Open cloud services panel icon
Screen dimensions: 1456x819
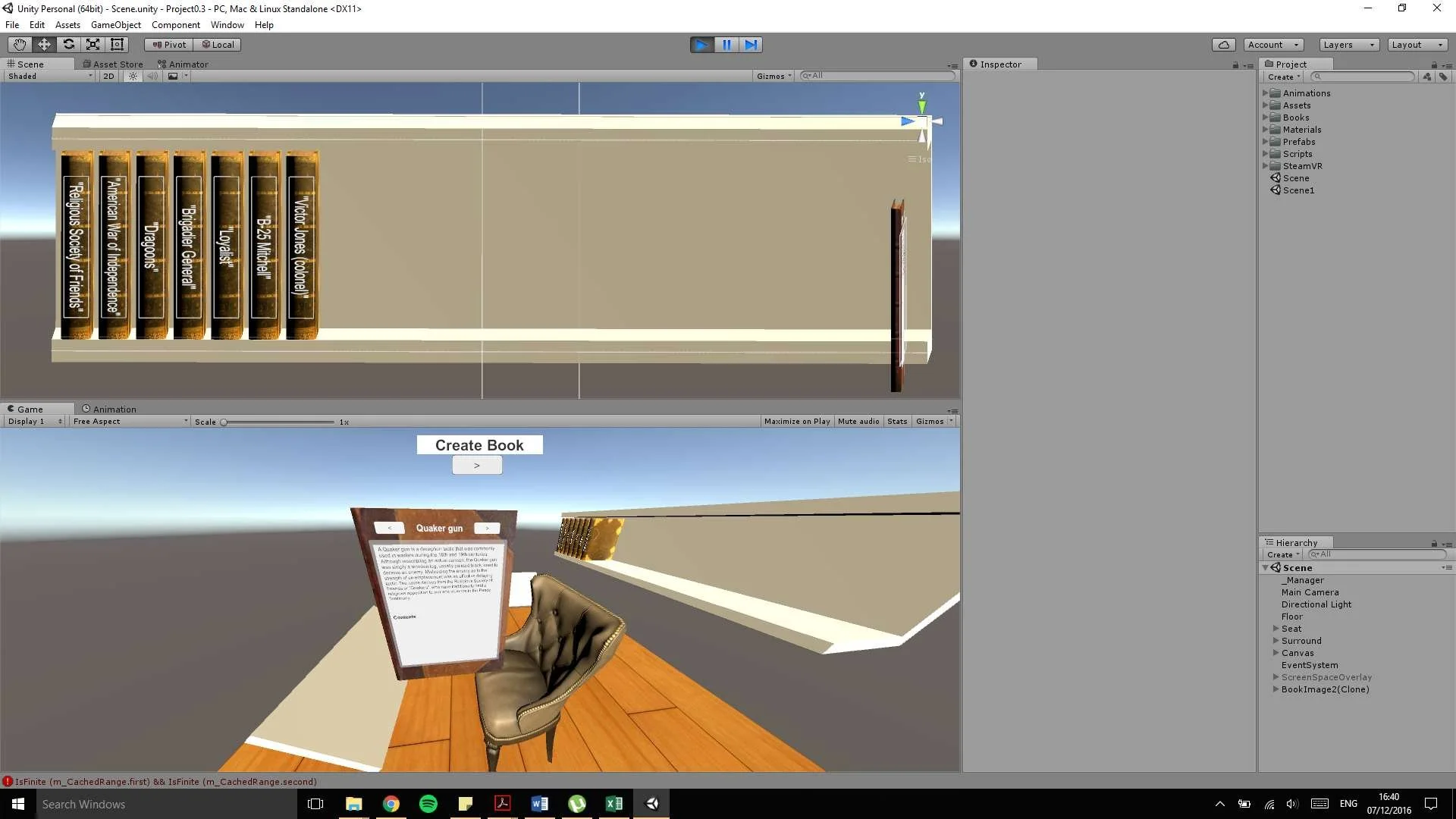[x=1223, y=45]
